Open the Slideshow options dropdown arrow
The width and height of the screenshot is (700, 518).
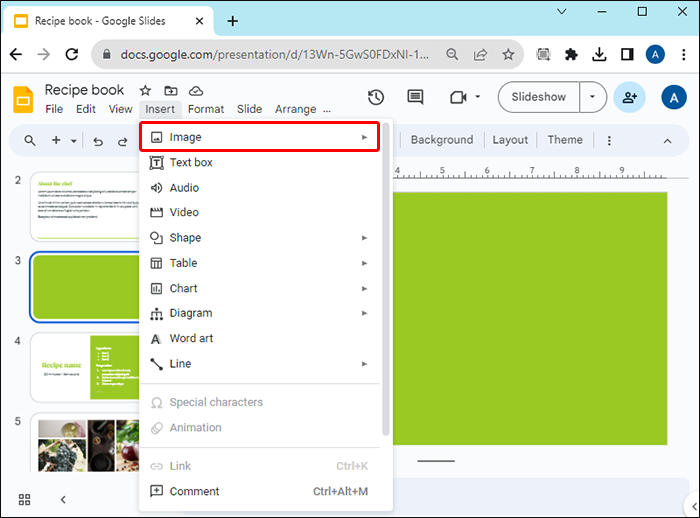(x=592, y=97)
